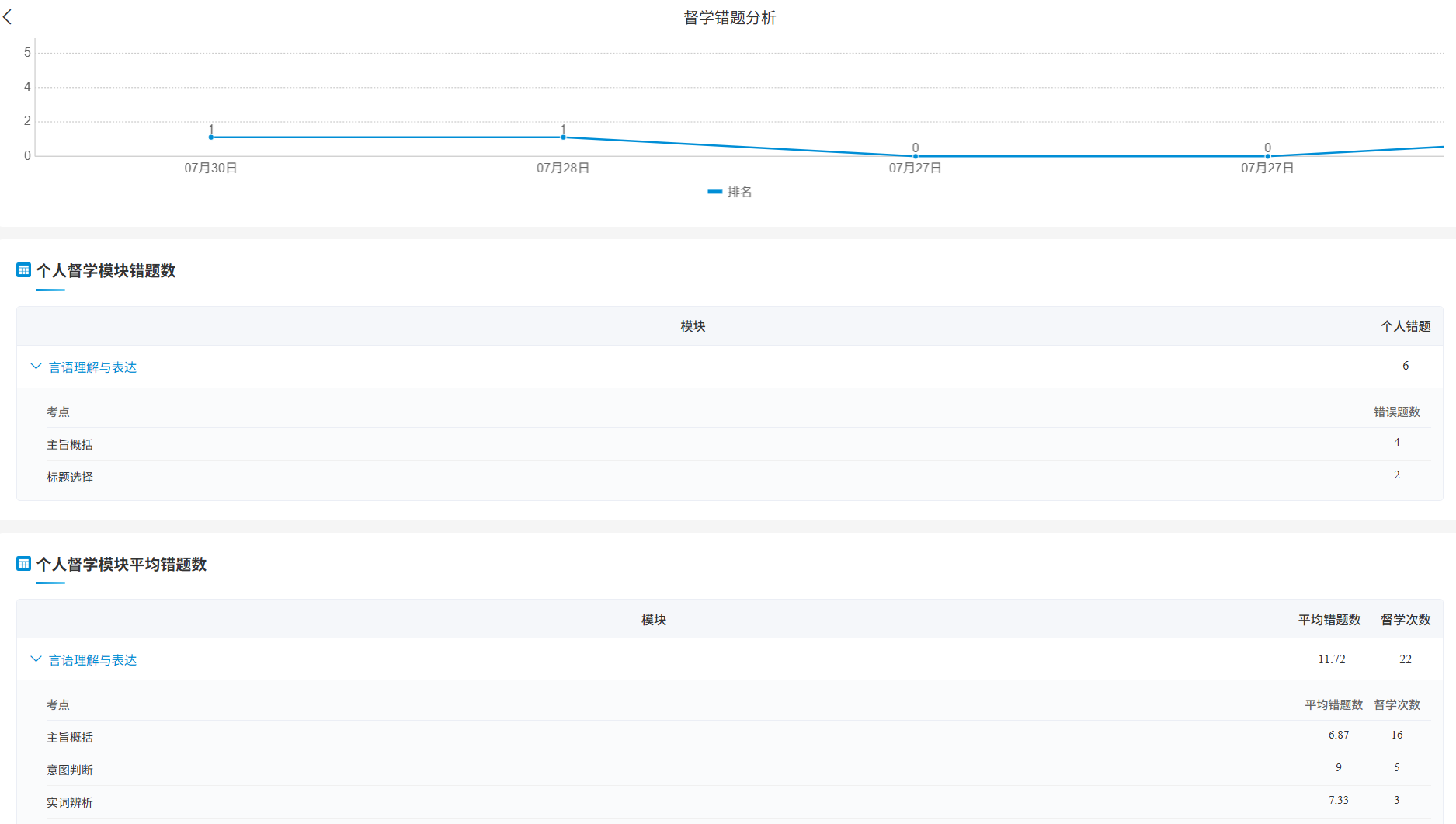Click the 个人督学模块错题数 section heading
The height and width of the screenshot is (824, 1456).
click(x=106, y=271)
